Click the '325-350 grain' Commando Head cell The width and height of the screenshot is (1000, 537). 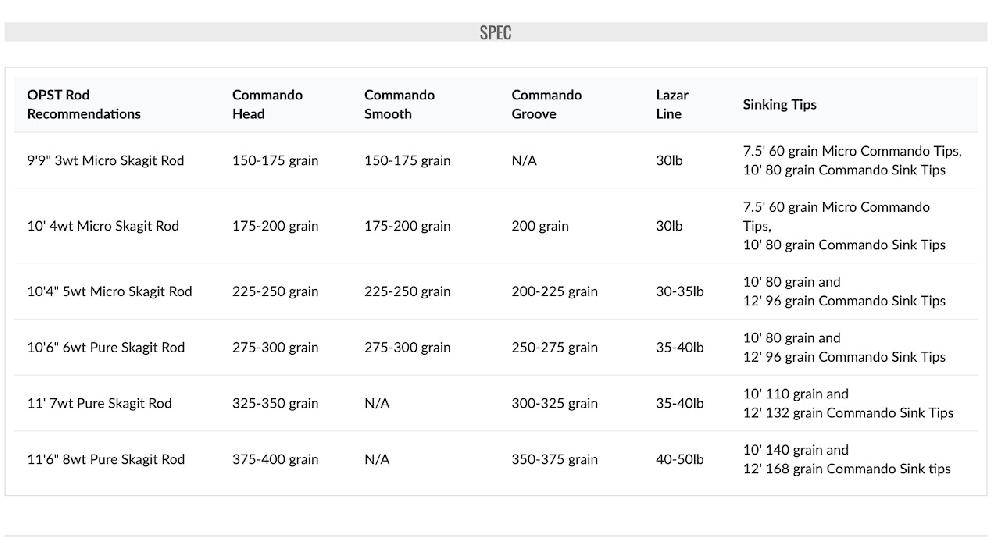coord(275,404)
